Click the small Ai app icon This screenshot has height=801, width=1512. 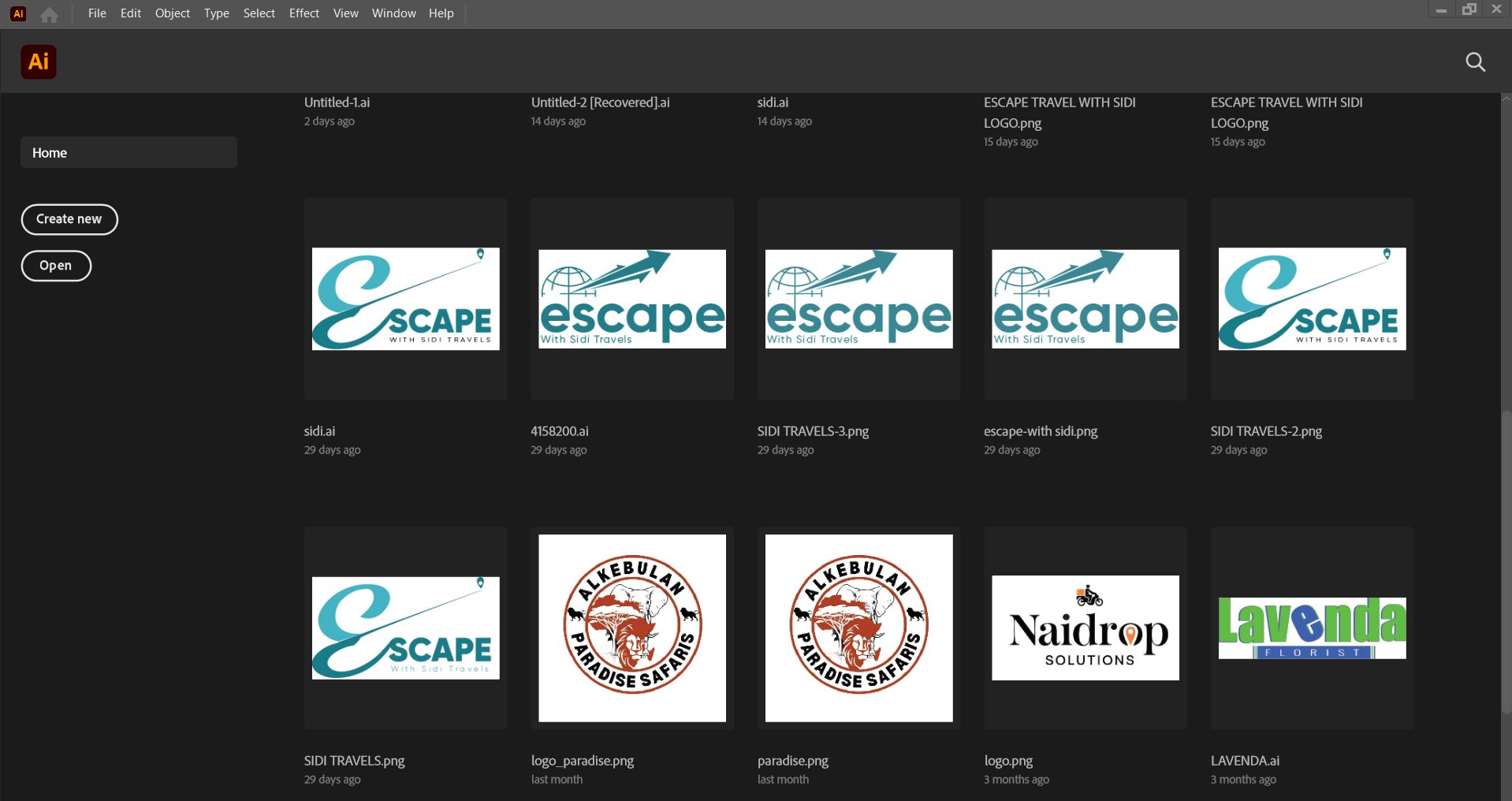click(18, 13)
